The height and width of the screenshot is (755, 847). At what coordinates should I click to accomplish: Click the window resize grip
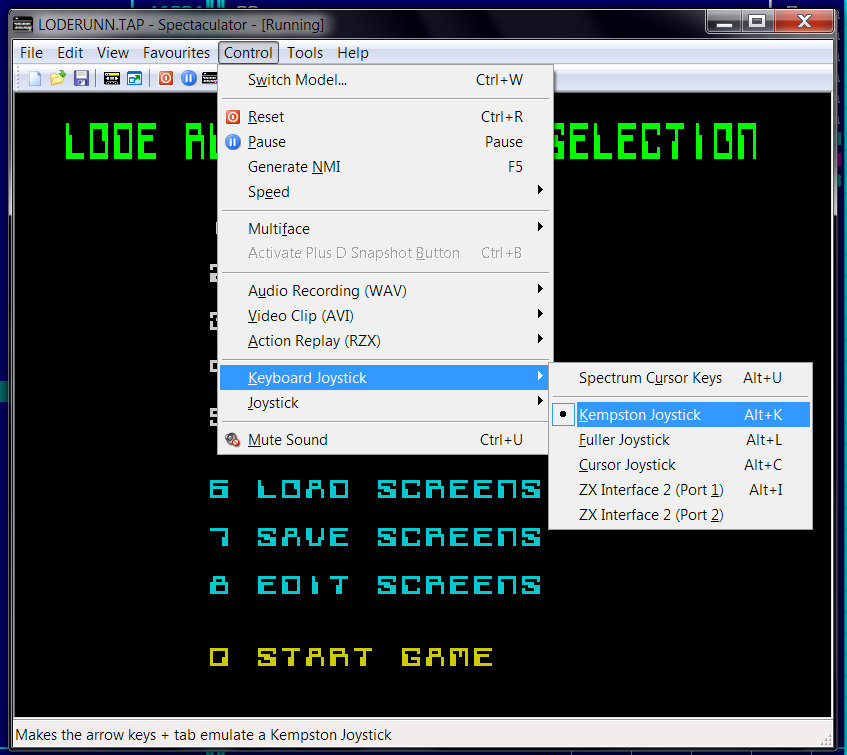tap(826, 740)
